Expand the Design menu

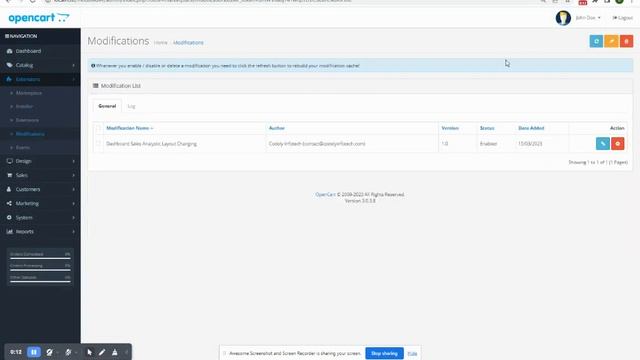40,161
